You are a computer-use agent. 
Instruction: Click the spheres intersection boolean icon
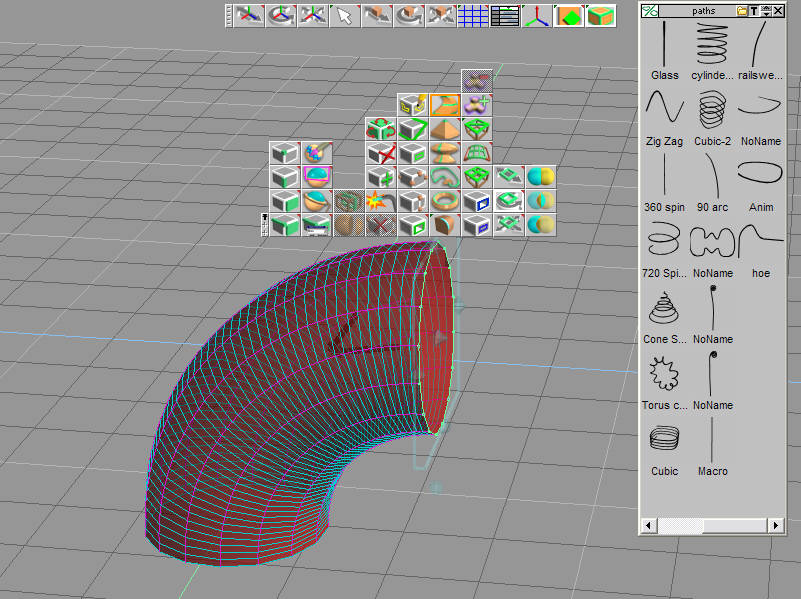540,201
